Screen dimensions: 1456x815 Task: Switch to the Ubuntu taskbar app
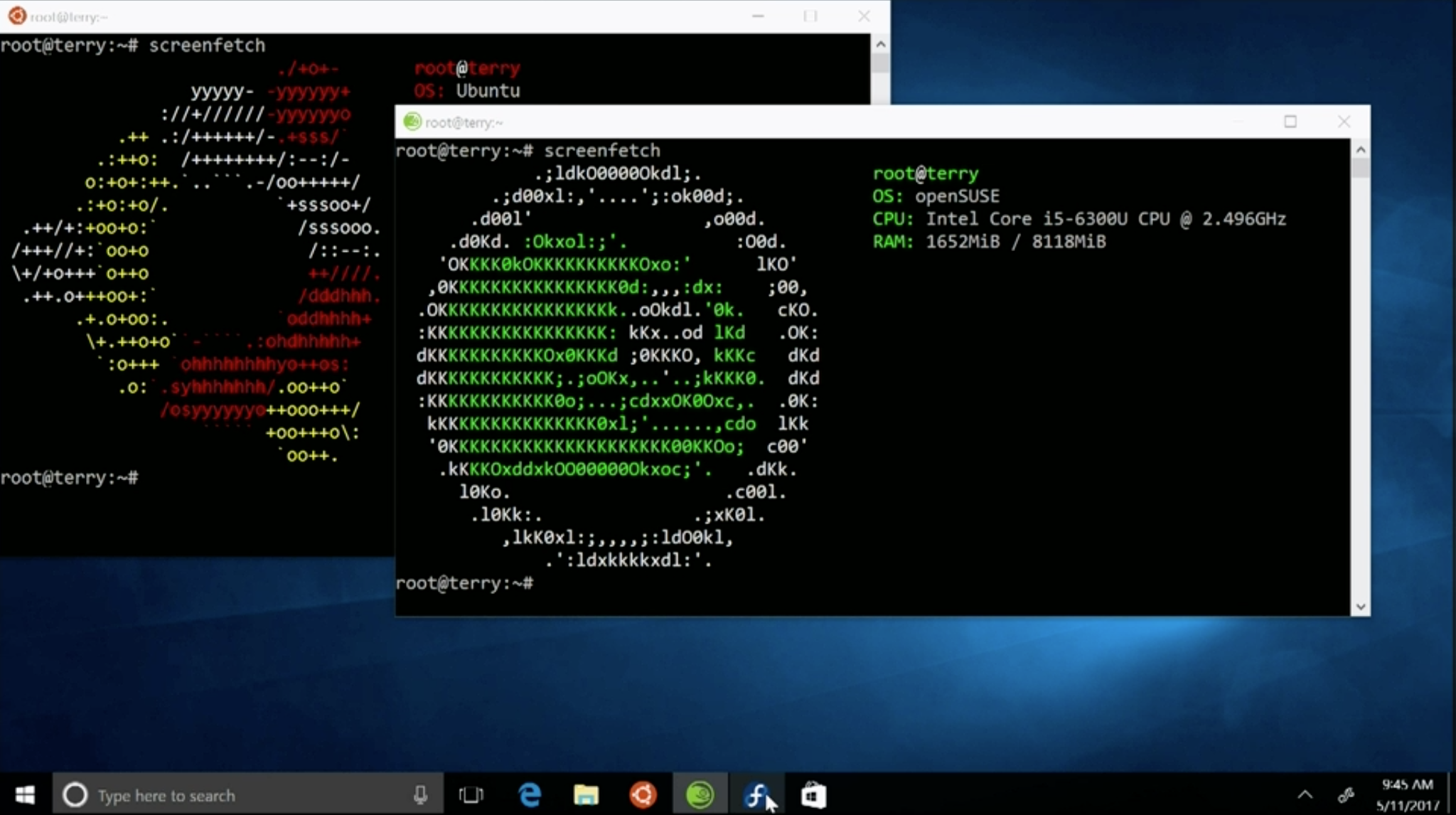pos(643,794)
